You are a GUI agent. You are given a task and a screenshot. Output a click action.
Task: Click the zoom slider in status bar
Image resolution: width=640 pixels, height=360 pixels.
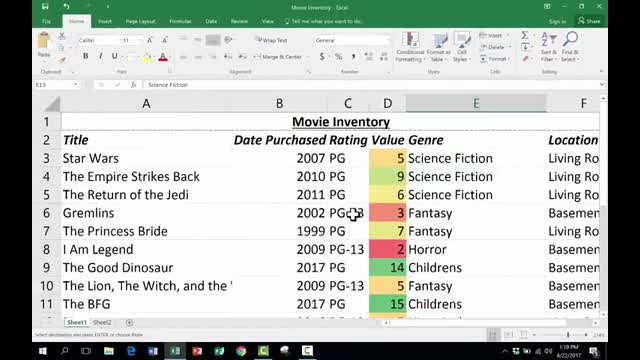click(x=568, y=335)
